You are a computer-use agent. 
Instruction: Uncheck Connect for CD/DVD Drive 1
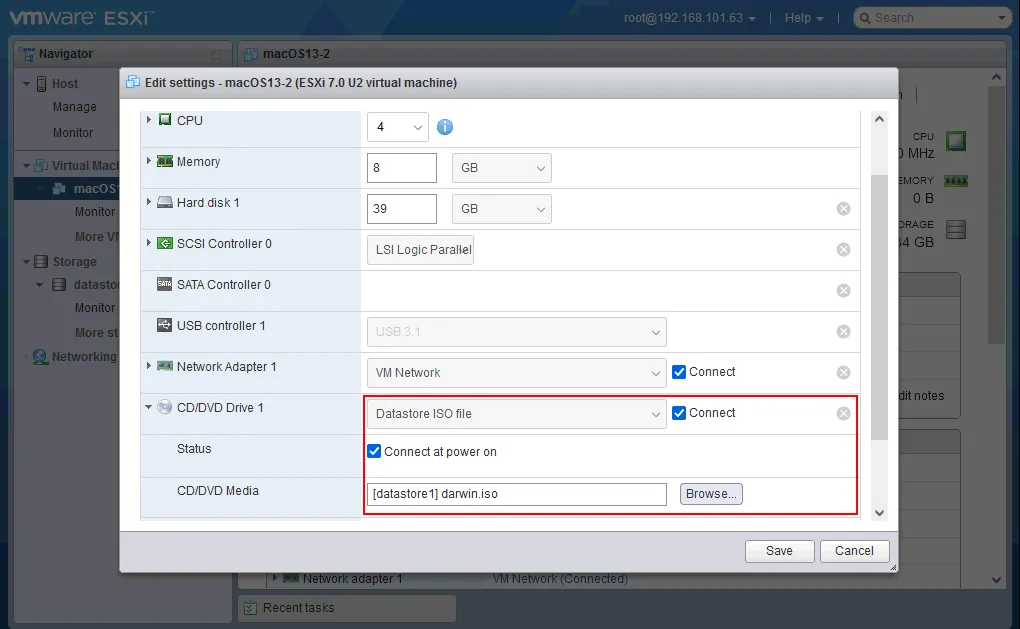(x=680, y=413)
